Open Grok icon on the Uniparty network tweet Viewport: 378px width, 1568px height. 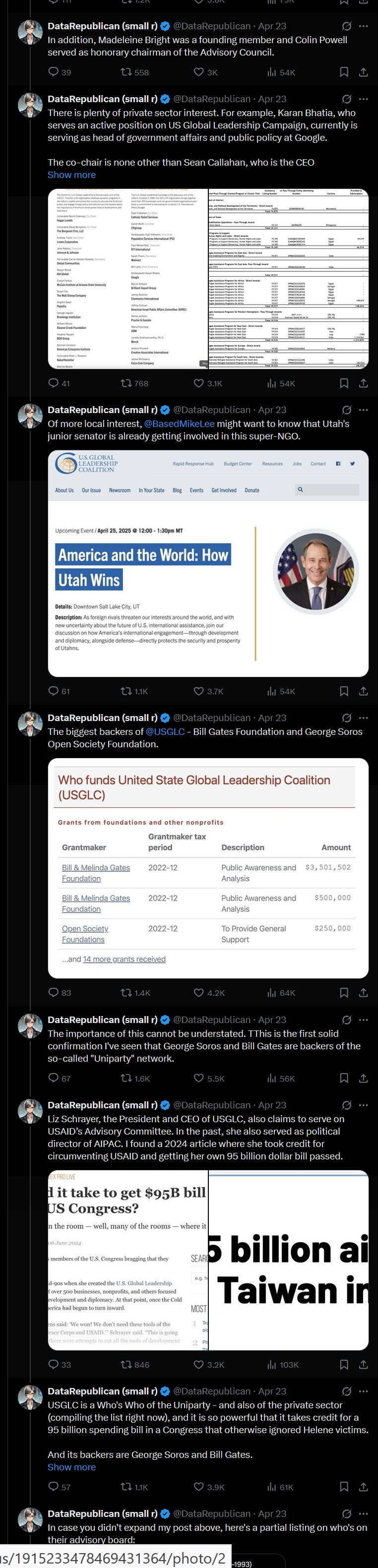click(x=346, y=1020)
